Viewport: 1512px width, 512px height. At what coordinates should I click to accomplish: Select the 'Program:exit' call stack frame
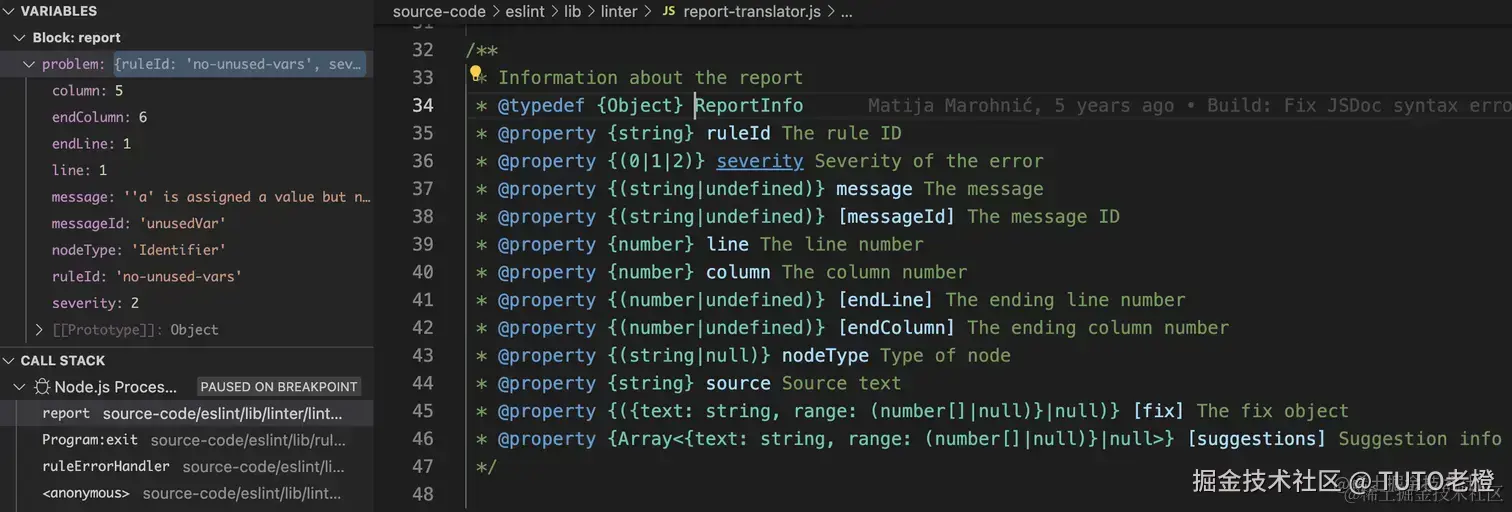pyautogui.click(x=187, y=440)
